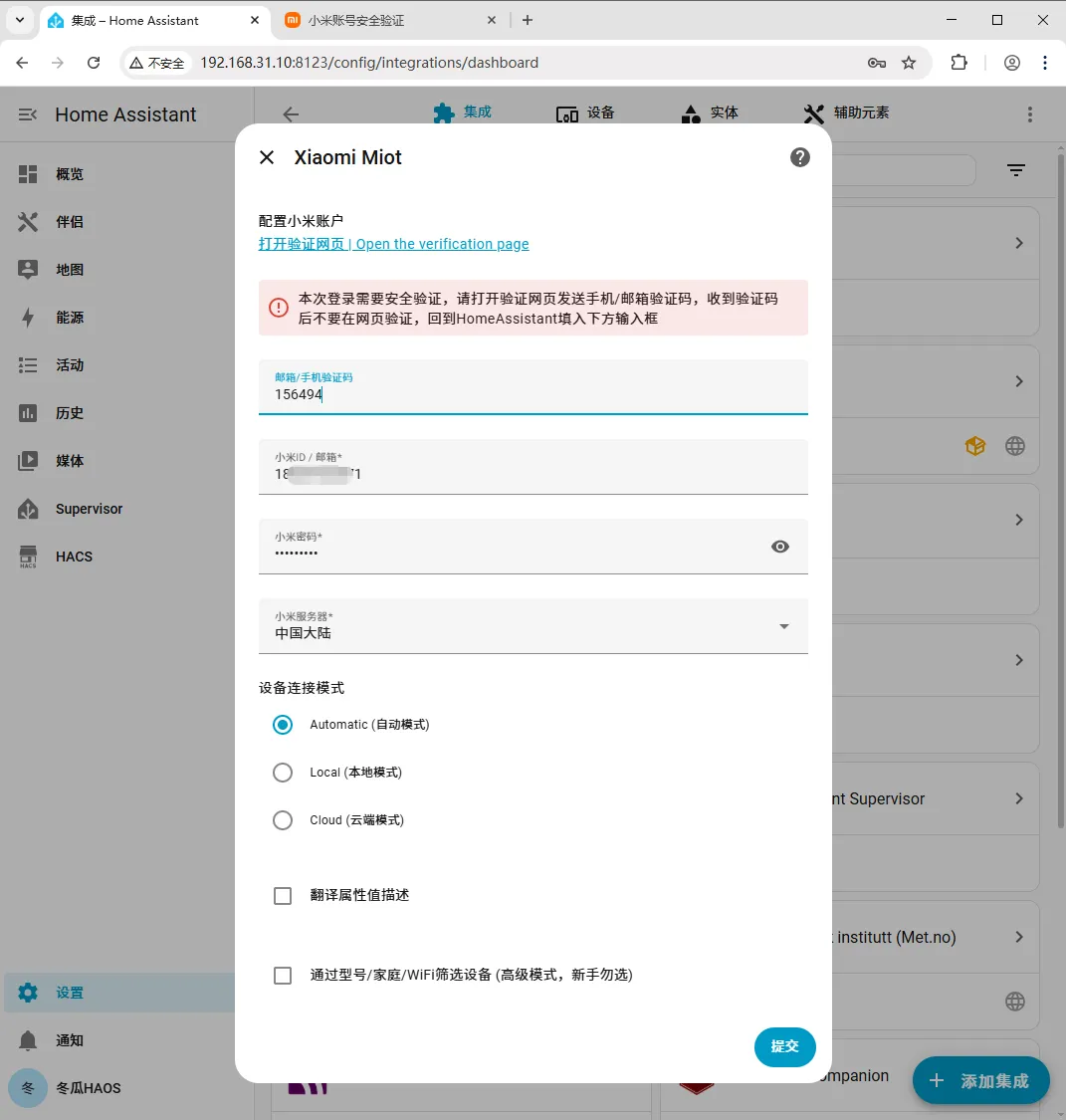Open the 能源 energy sidebar item
This screenshot has height=1120, width=1066.
118,318
